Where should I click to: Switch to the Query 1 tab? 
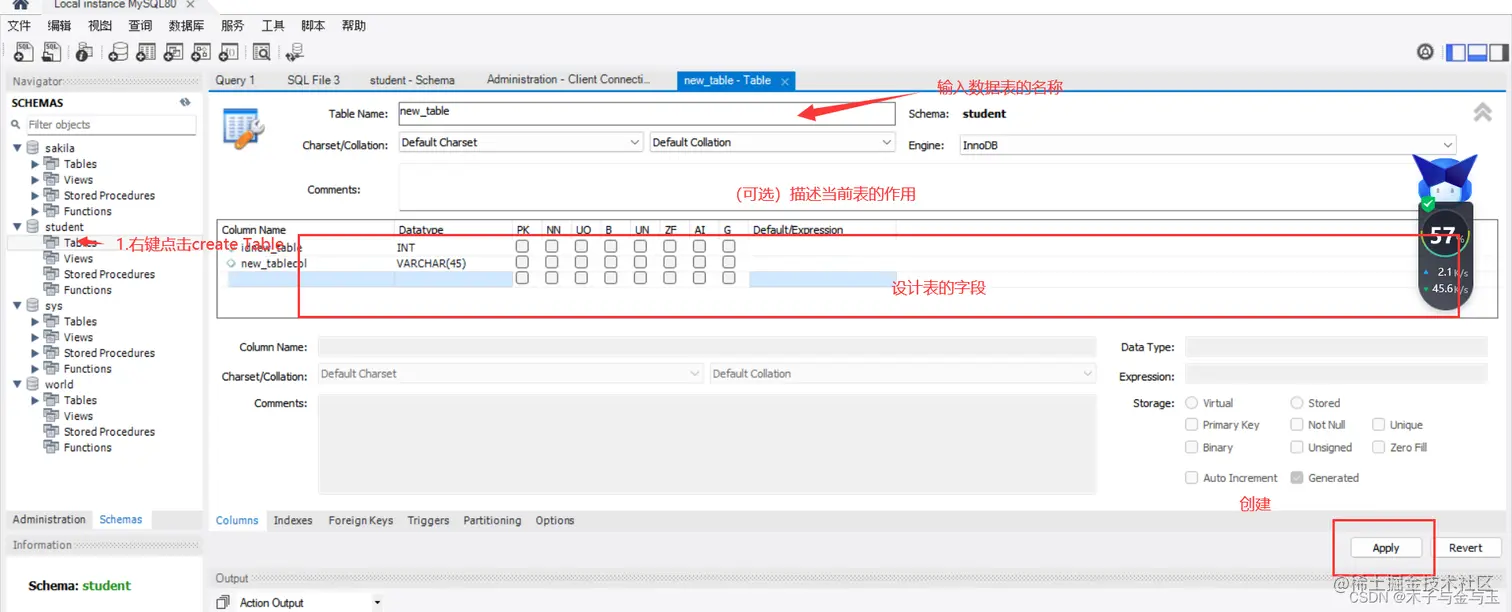[x=235, y=80]
